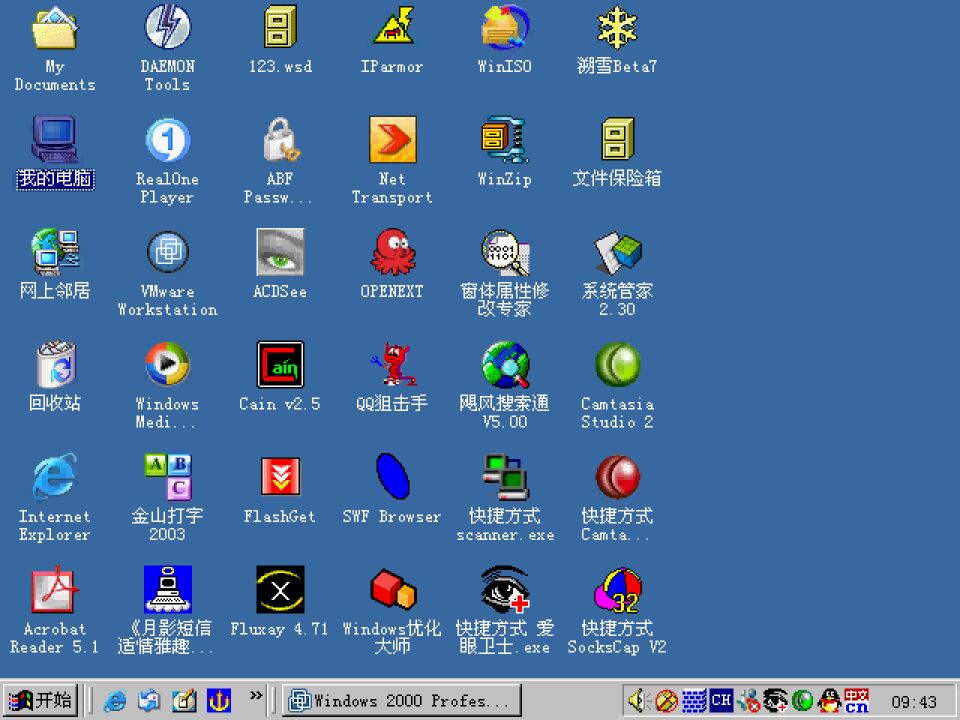Open the WinZip desktop icon
Viewport: 960px width, 720px height.
(x=504, y=140)
